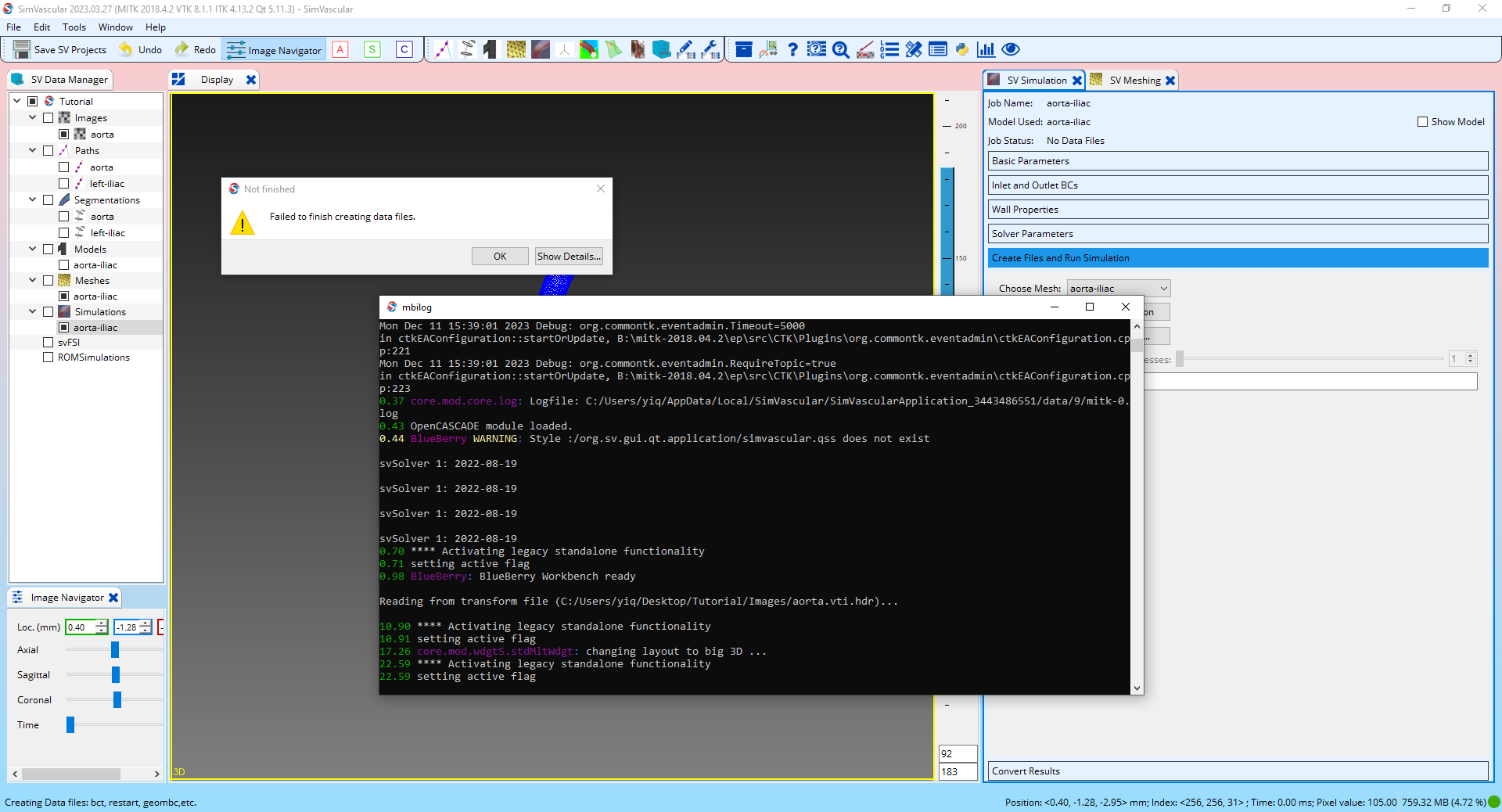The image size is (1502, 812).
Task: Toggle the Sagittal 'S' view button
Action: 372,49
